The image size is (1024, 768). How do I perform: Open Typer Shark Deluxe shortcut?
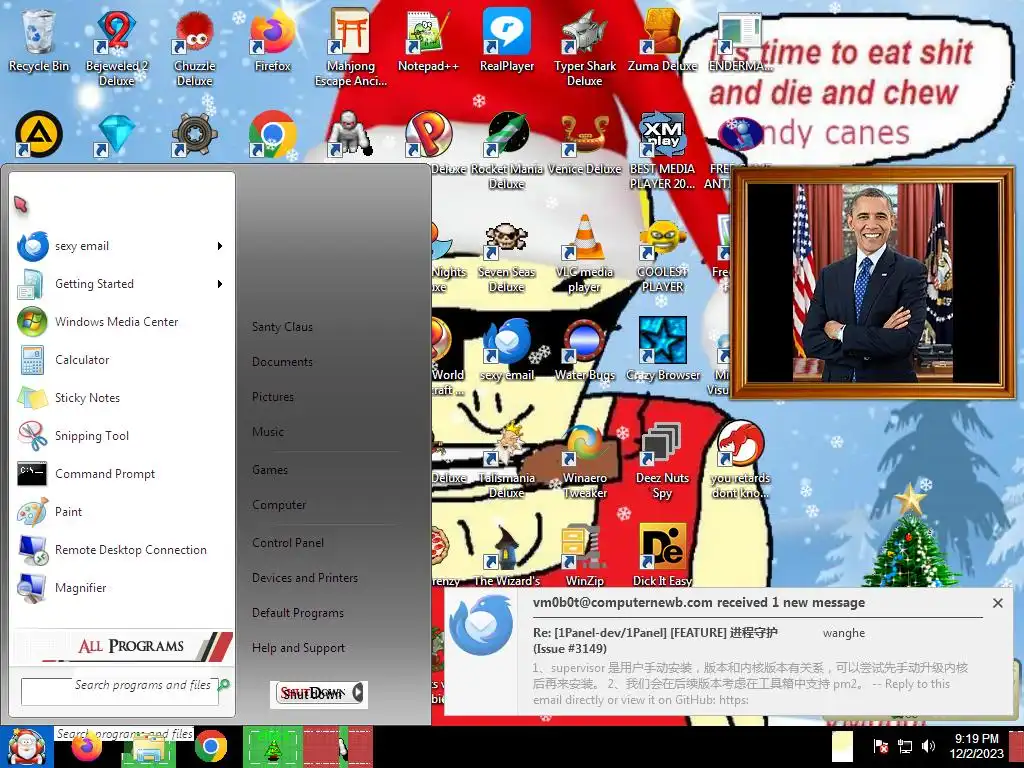pyautogui.click(x=584, y=47)
